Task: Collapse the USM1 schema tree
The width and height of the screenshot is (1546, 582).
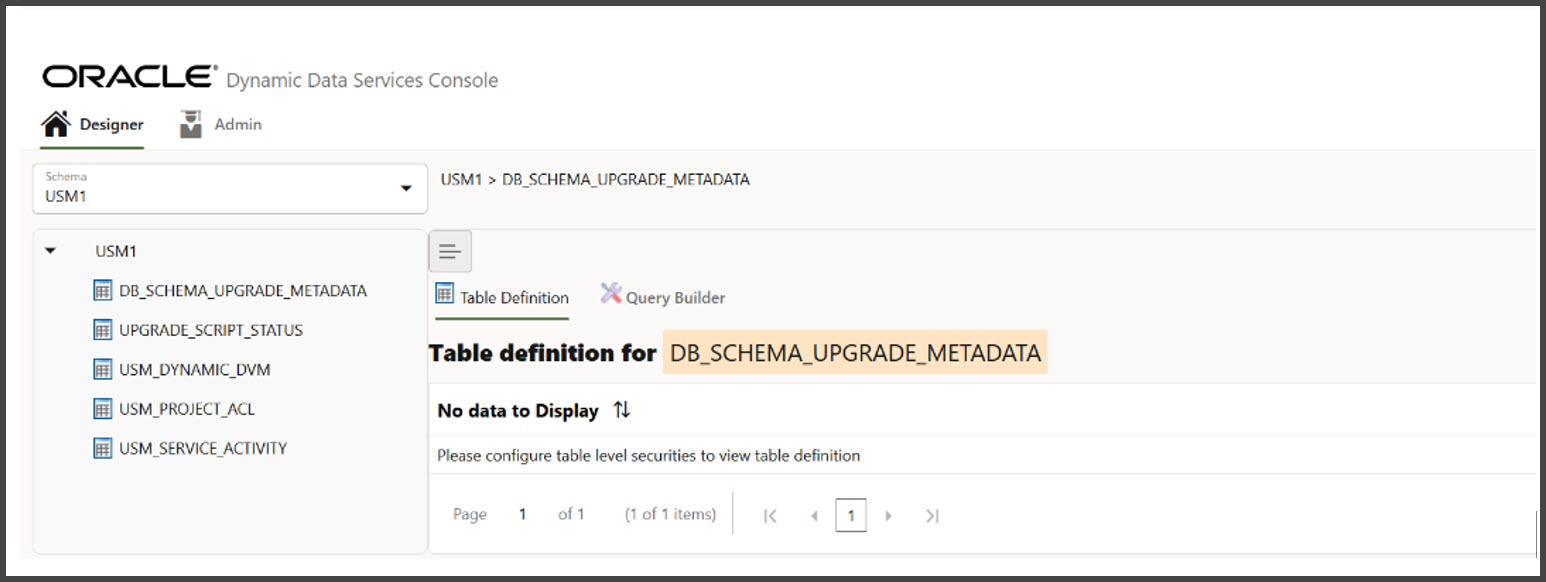Action: [51, 251]
